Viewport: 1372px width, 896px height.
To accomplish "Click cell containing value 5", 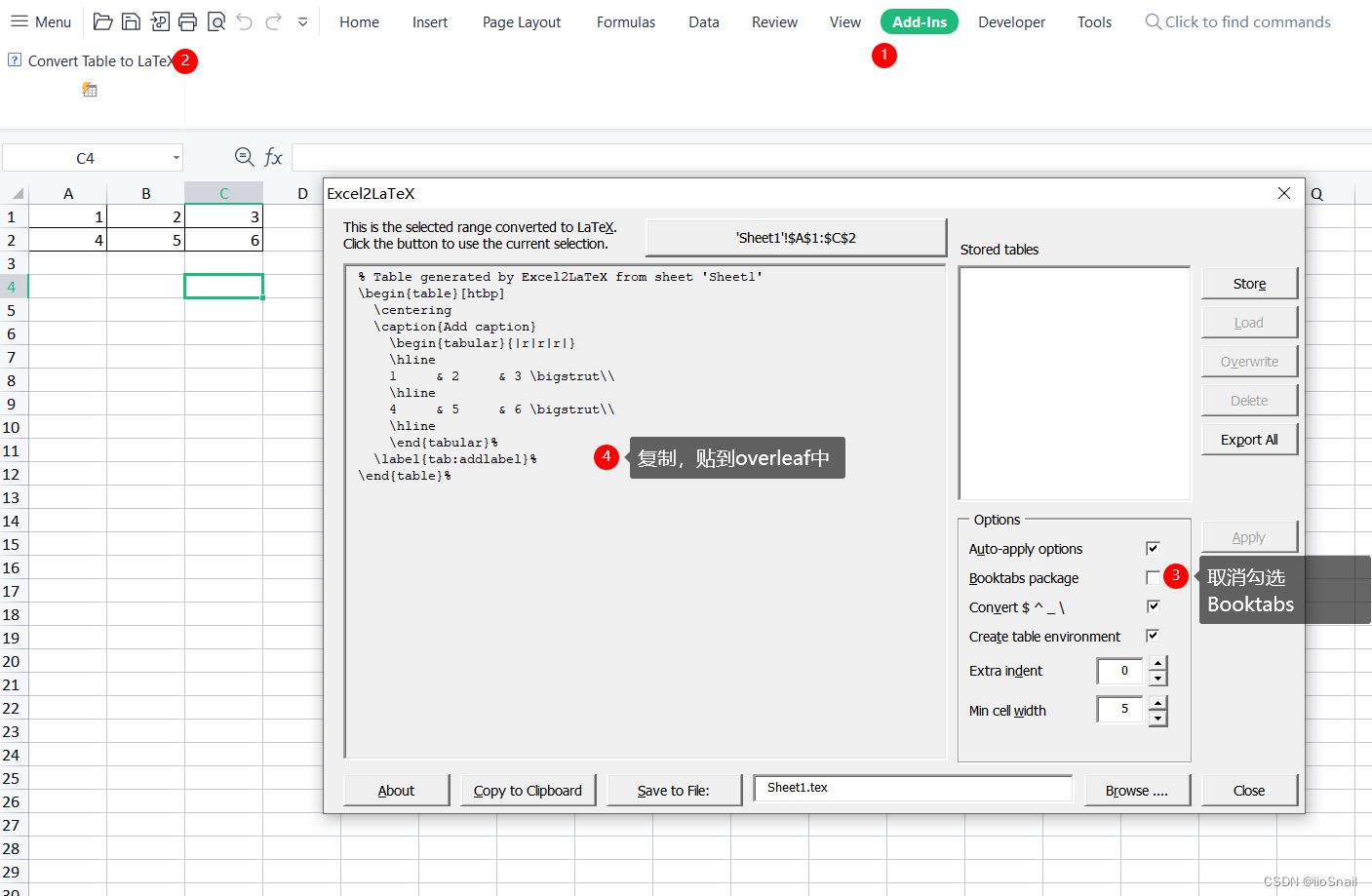I will tap(146, 240).
